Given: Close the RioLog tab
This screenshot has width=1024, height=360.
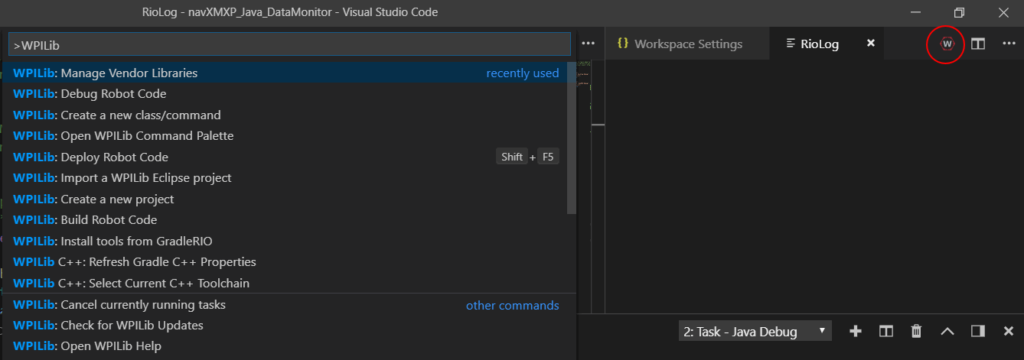Looking at the screenshot, I should click(870, 43).
